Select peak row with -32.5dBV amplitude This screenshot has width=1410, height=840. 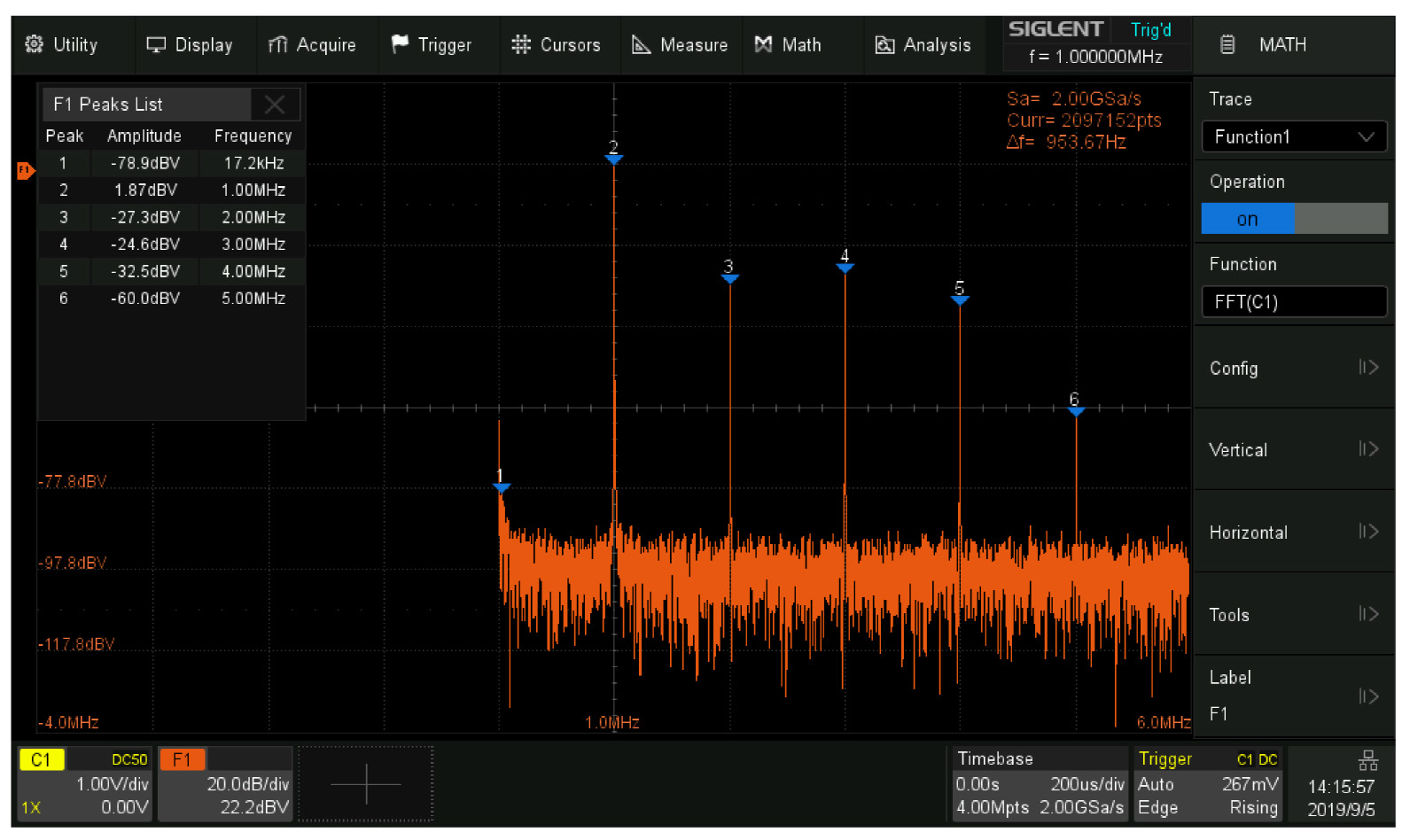coord(172,271)
